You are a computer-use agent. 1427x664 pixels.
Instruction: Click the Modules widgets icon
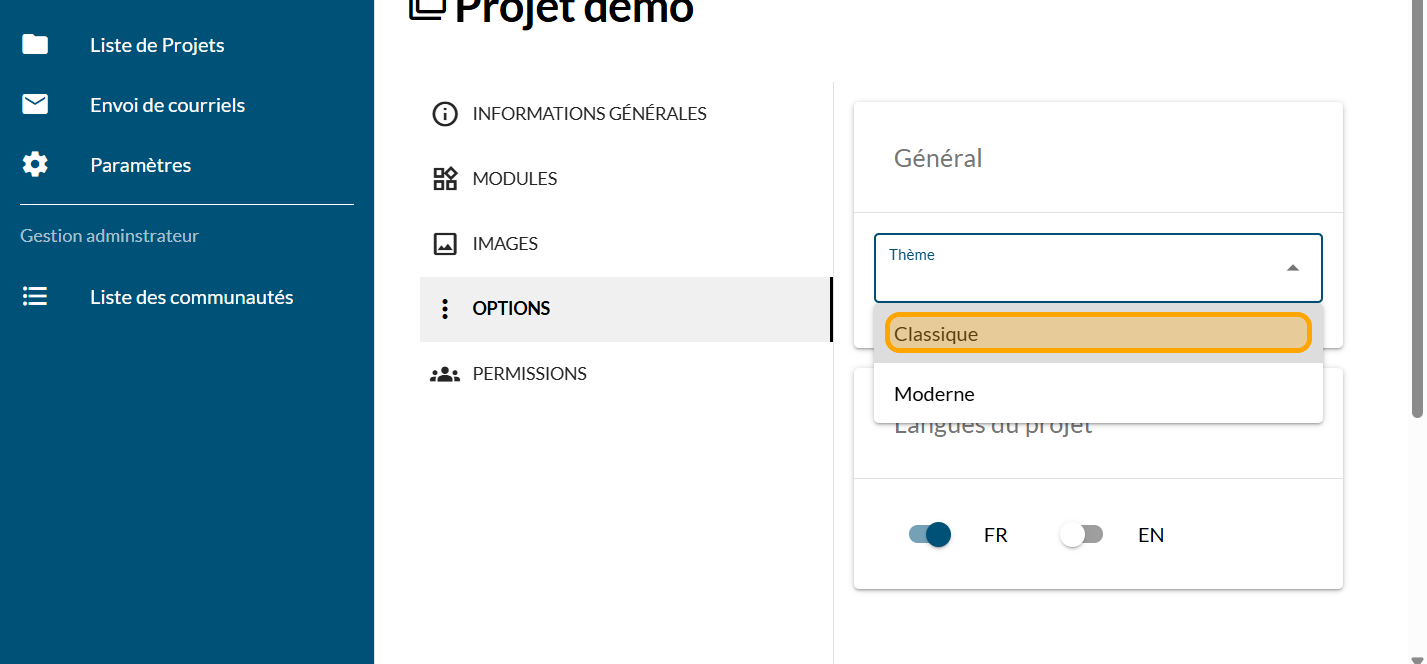pyautogui.click(x=445, y=179)
